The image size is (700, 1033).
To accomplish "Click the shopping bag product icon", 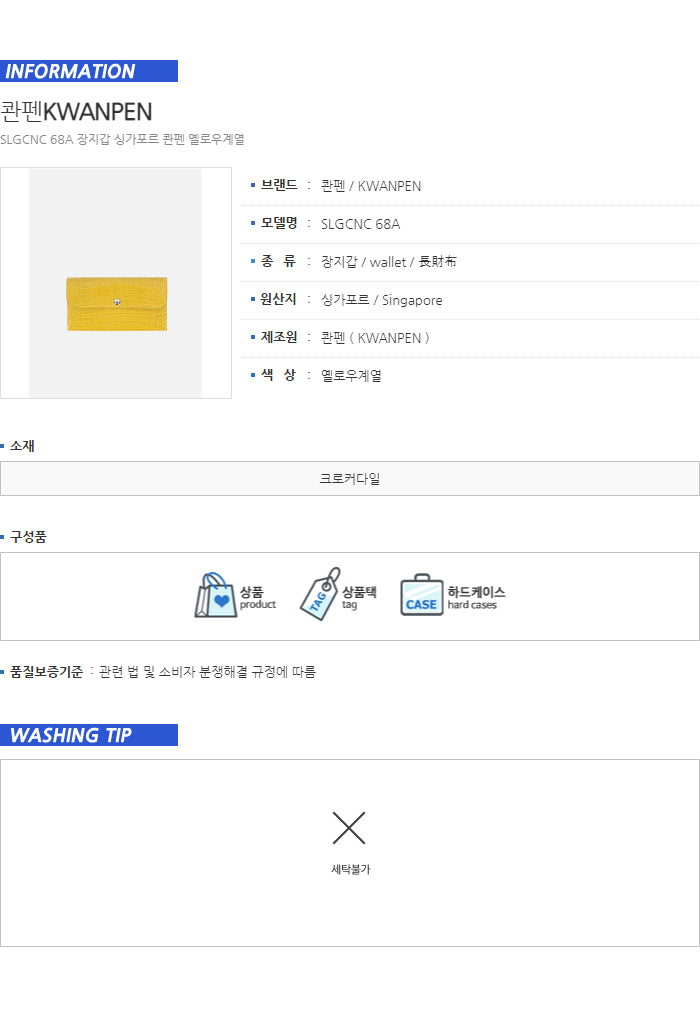I will pos(215,596).
